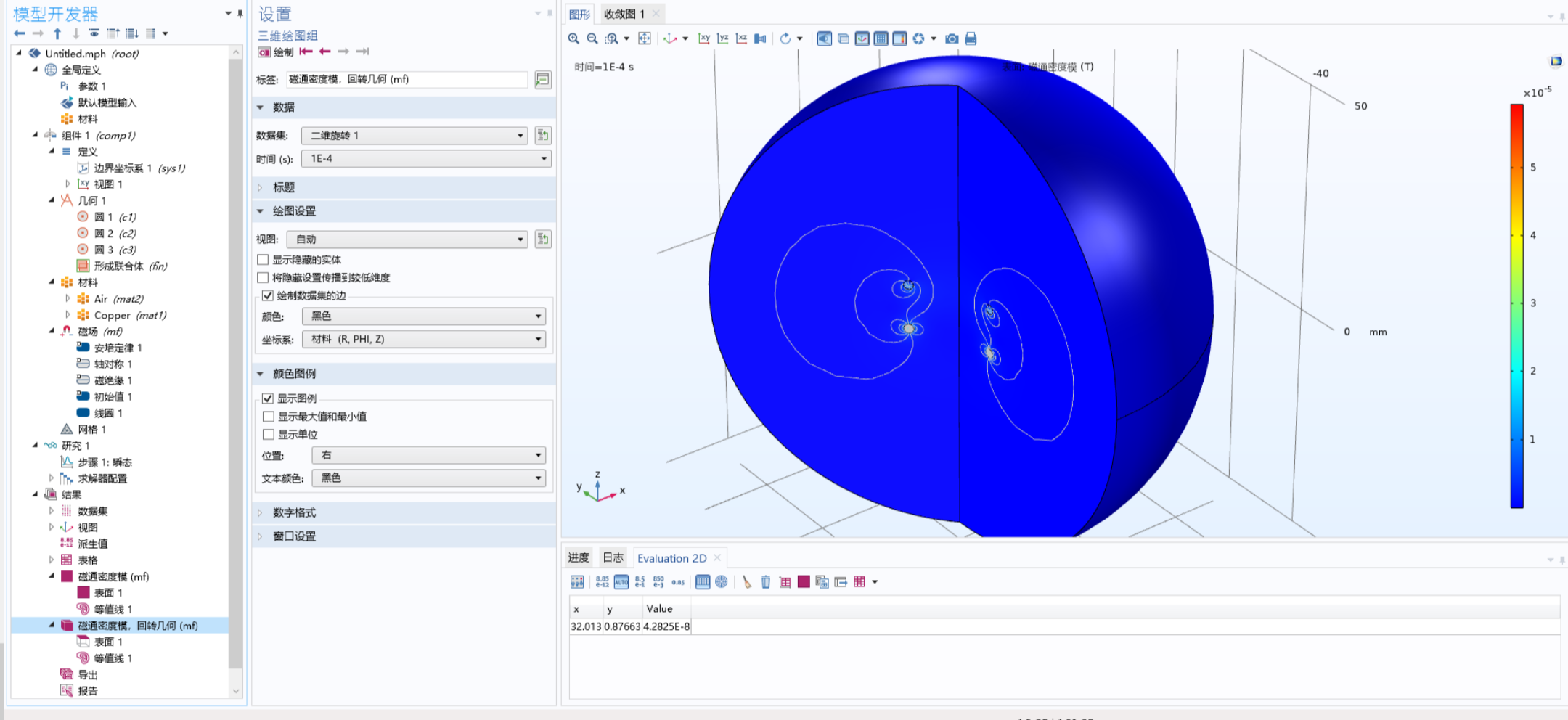
Task: Open the table graph magenta square icon
Action: coord(804,581)
